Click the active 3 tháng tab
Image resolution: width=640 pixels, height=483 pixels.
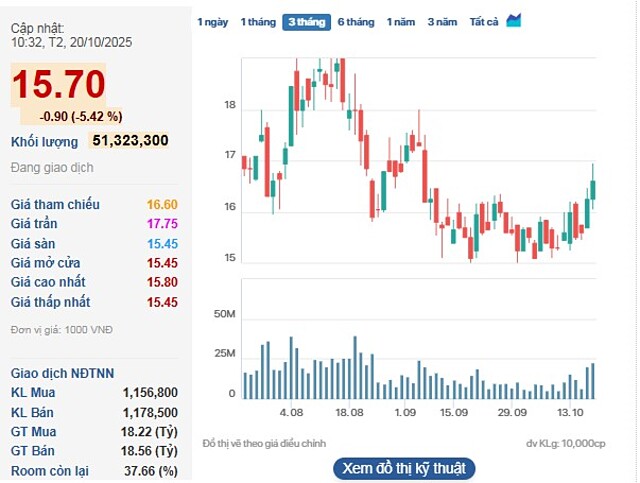coord(306,21)
